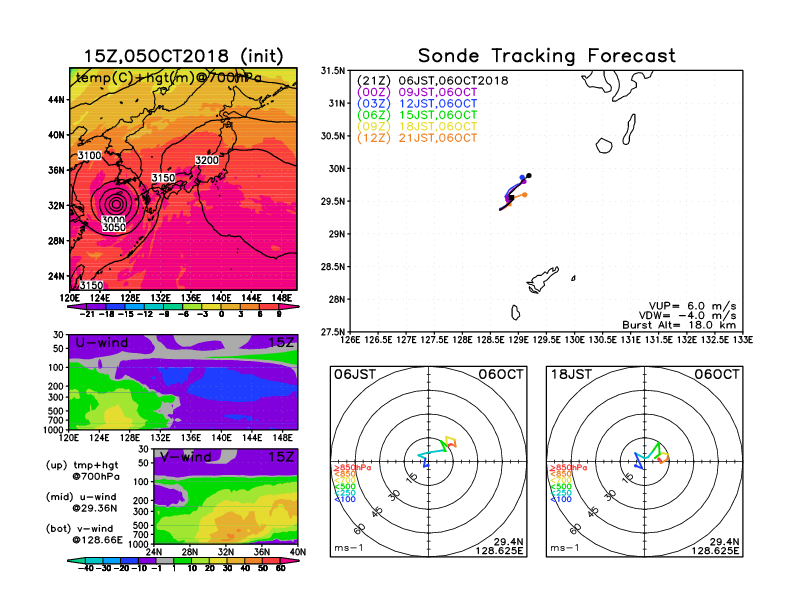Click the '≥850hPa' legend in 06JST hodograph
792x612 pixels.
[352, 468]
